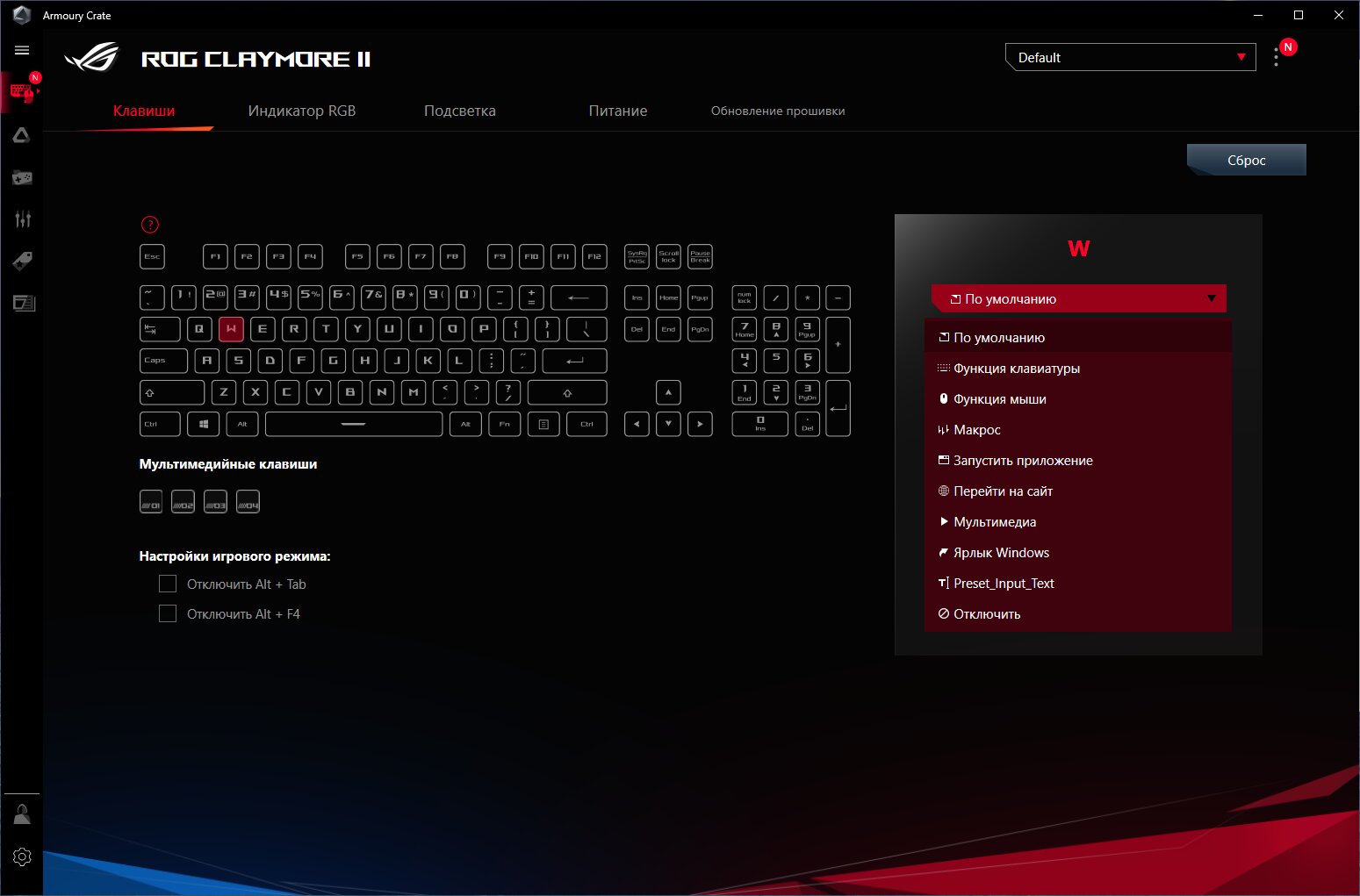The image size is (1360, 896).
Task: Open the sliders scenario profiles icon
Action: 22,219
